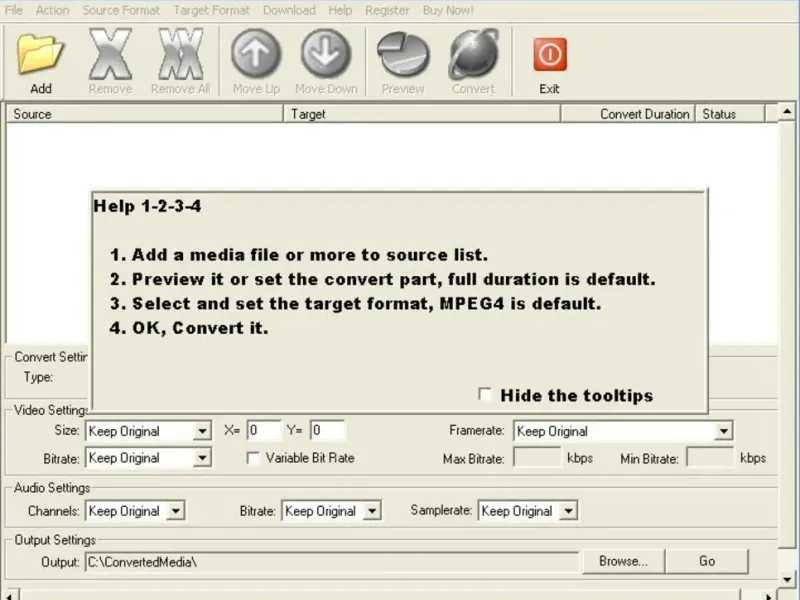The width and height of the screenshot is (800, 600).
Task: Check the Hide the tooltips box
Action: pos(485,394)
